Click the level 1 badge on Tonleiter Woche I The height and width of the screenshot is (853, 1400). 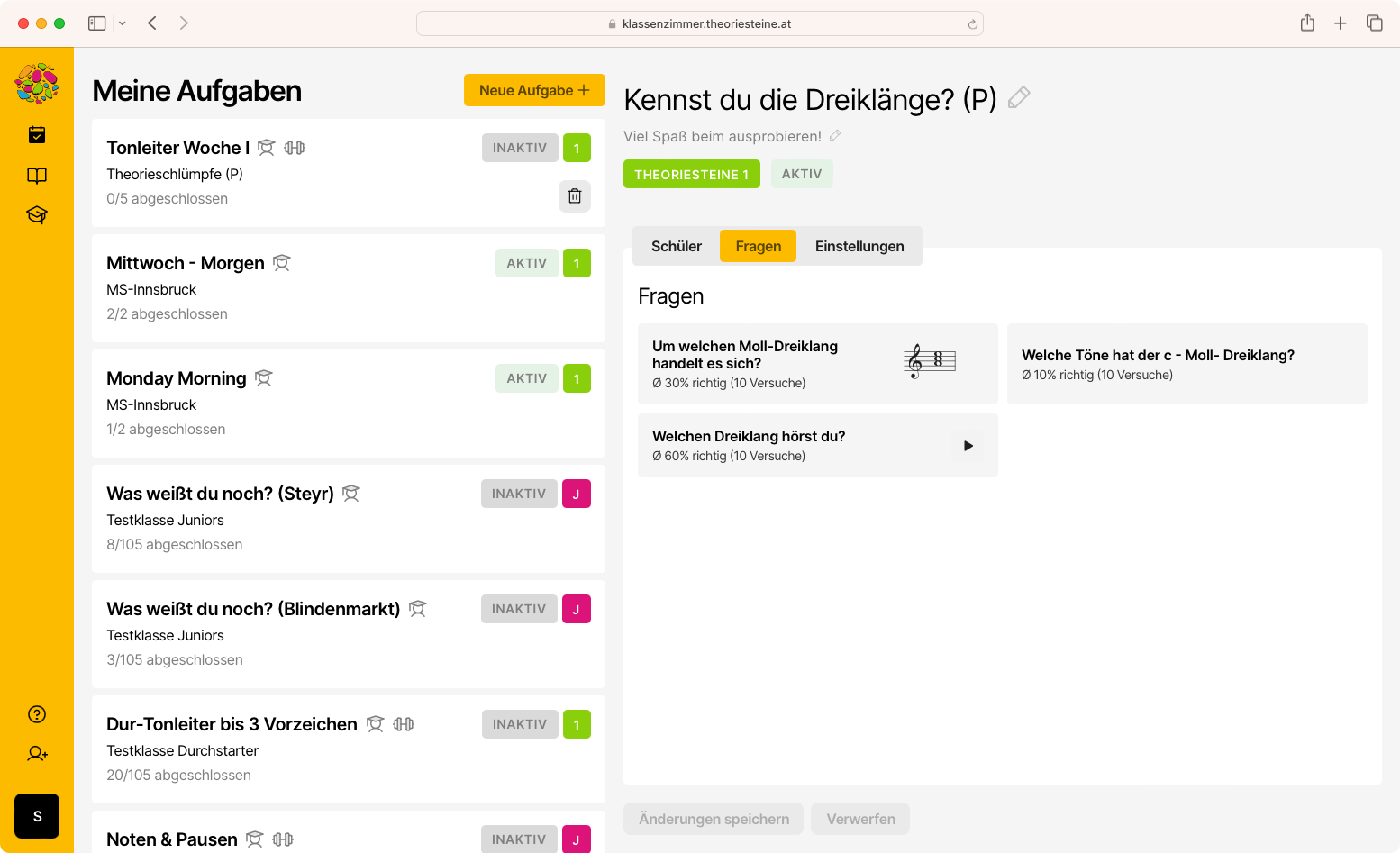point(577,148)
